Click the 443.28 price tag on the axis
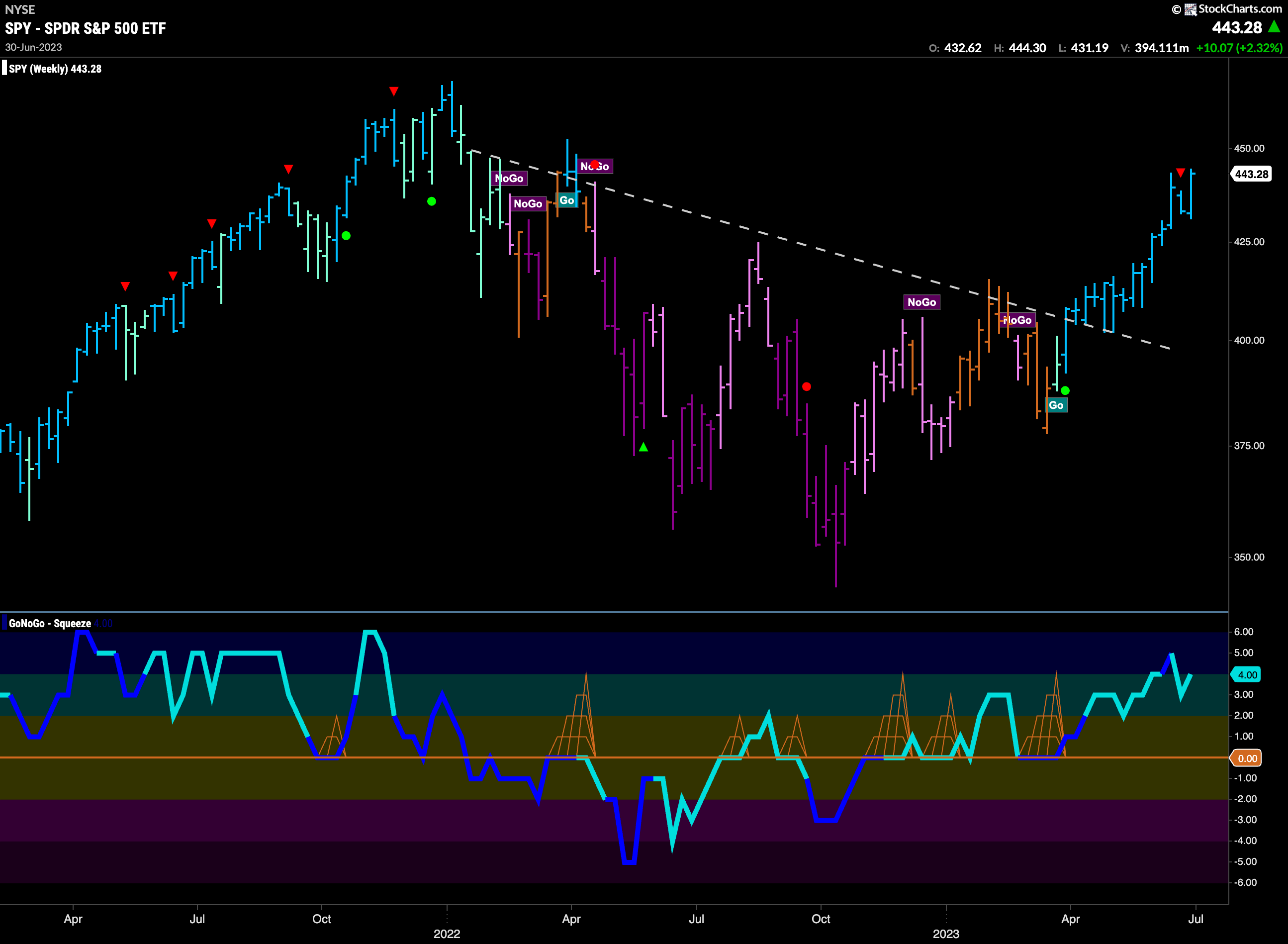 (x=1251, y=174)
